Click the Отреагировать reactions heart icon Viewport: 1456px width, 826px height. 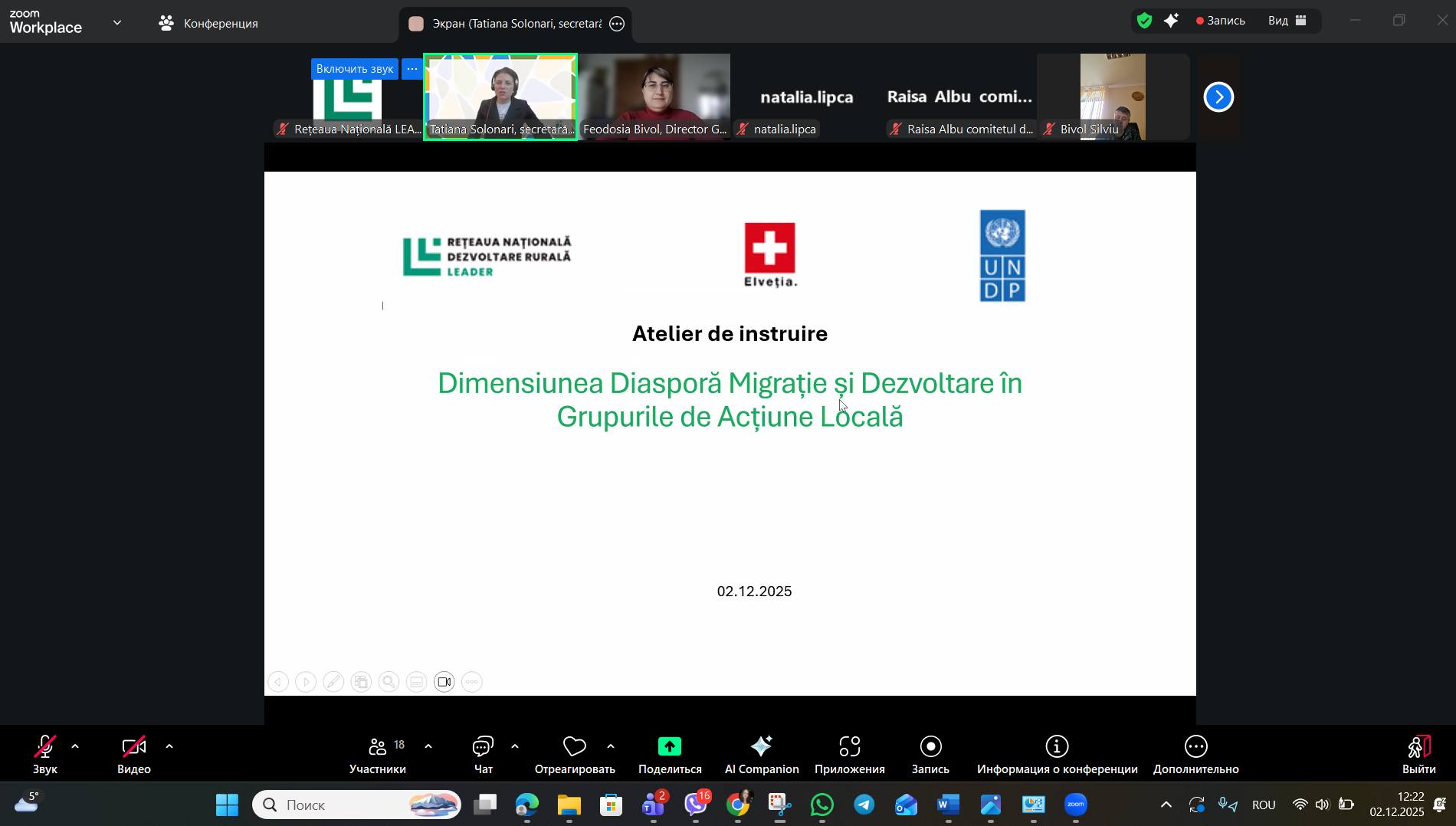click(574, 747)
